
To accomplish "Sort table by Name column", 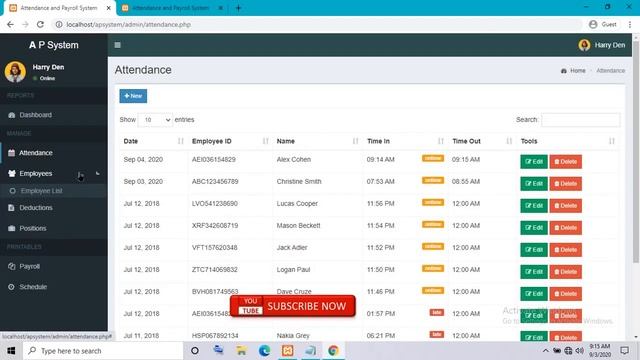I will click(318, 141).
